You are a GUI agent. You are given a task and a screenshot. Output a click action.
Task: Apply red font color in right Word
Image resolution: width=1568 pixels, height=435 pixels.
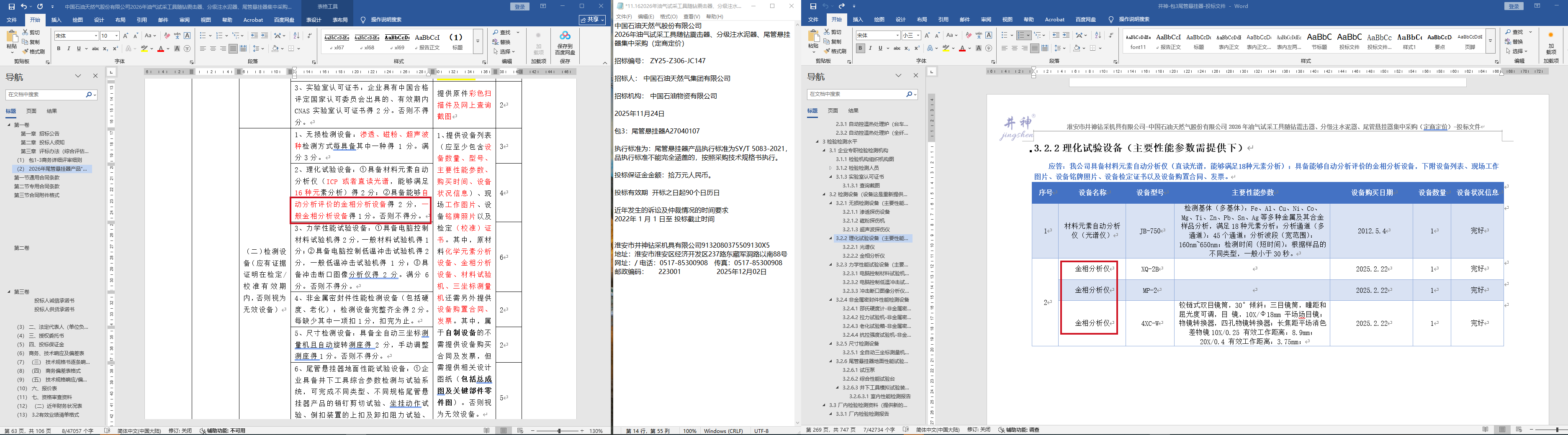[x=962, y=48]
